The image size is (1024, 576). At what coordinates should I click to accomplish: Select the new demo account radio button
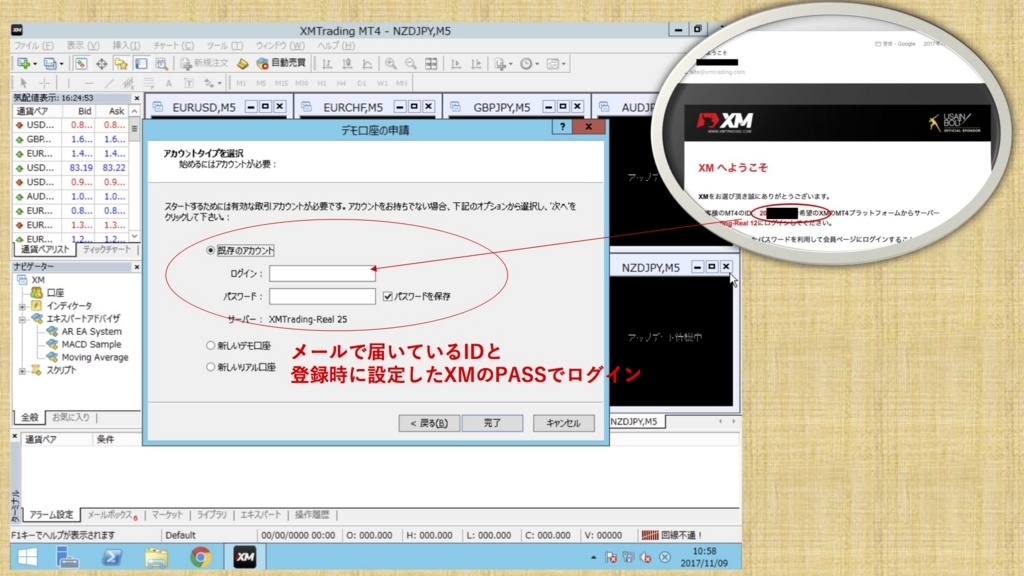210,345
